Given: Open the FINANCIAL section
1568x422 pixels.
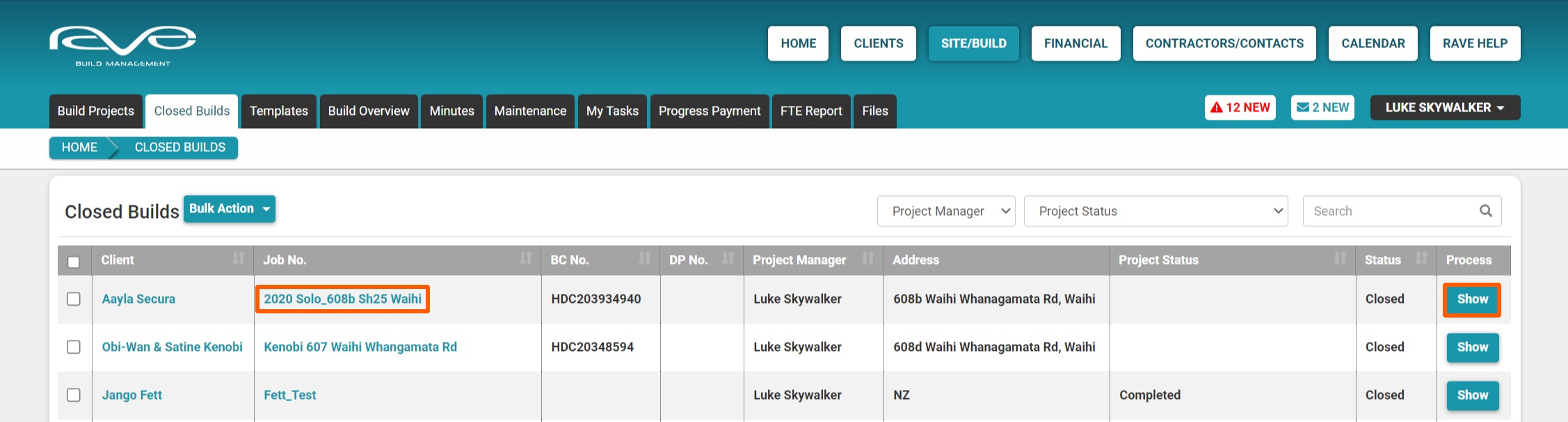Looking at the screenshot, I should (x=1076, y=43).
